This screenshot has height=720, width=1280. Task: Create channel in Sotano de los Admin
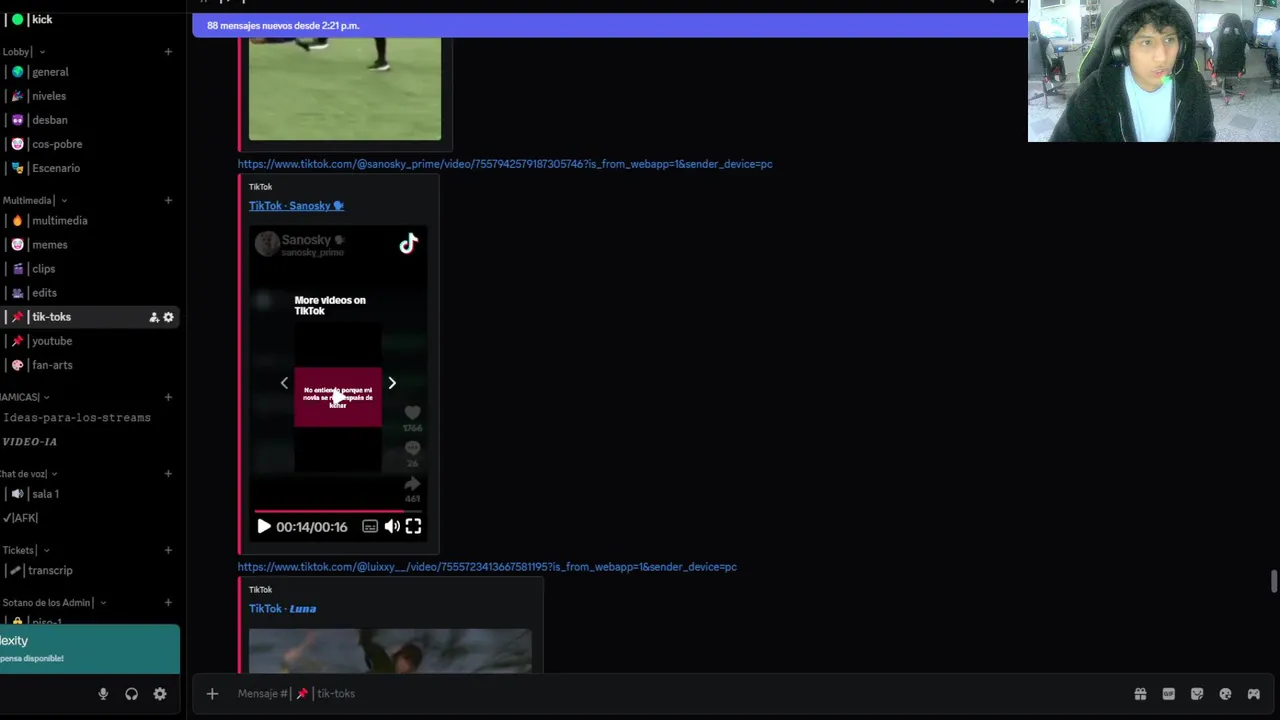168,603
